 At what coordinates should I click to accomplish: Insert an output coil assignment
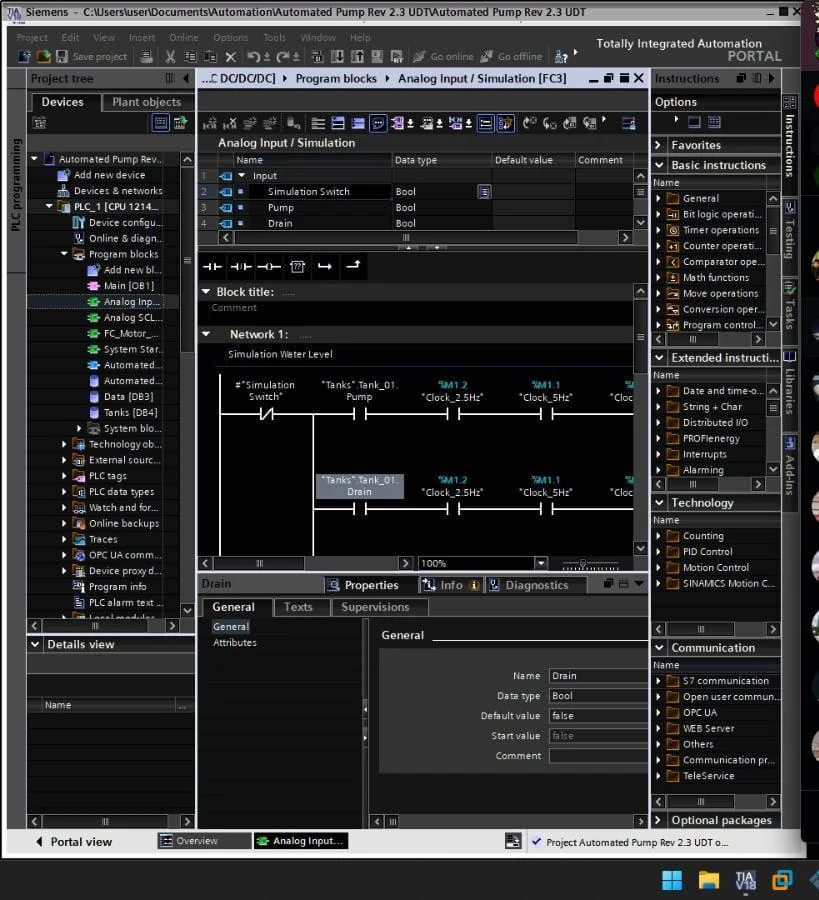point(269,266)
